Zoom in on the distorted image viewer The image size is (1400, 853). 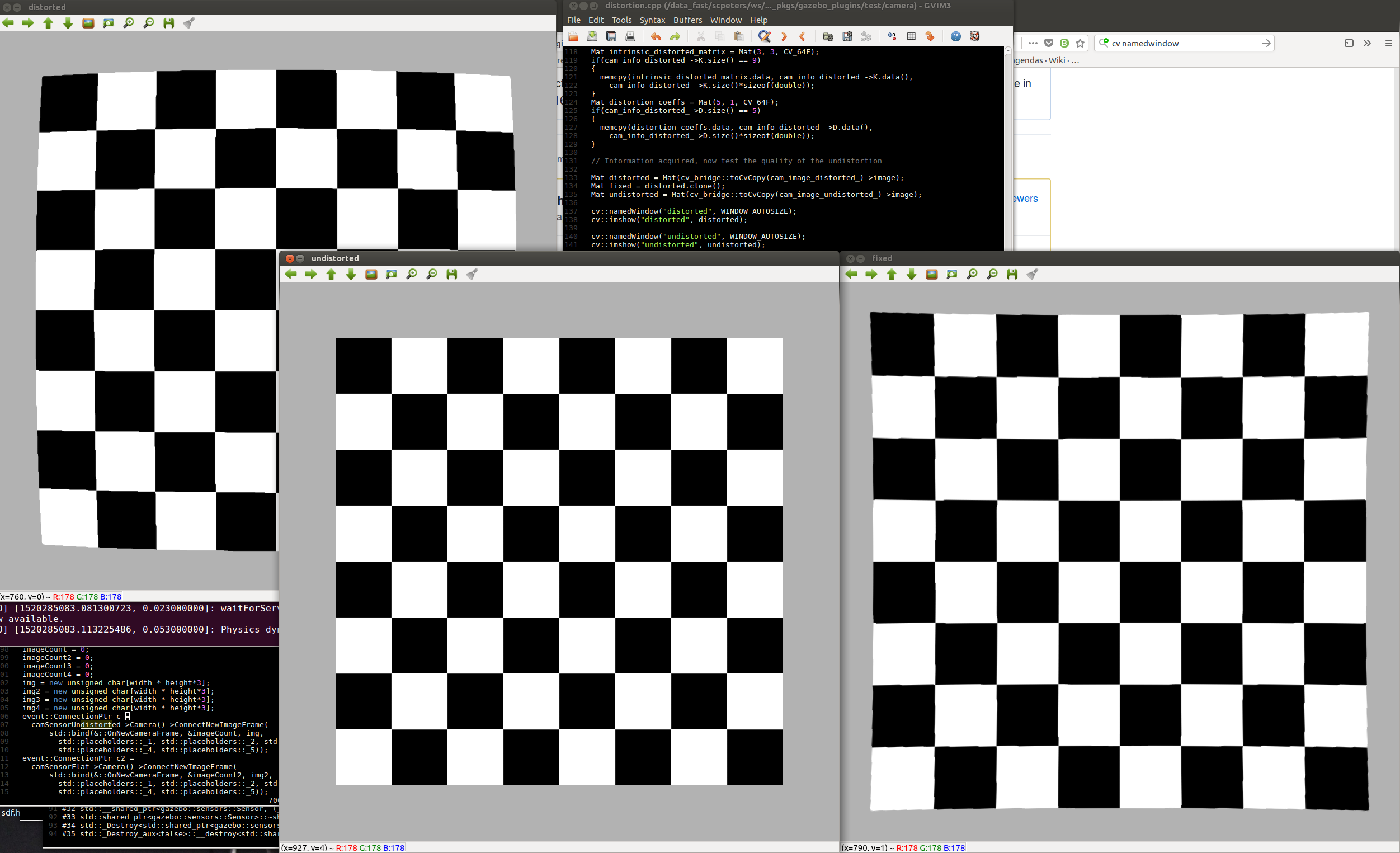[x=129, y=23]
